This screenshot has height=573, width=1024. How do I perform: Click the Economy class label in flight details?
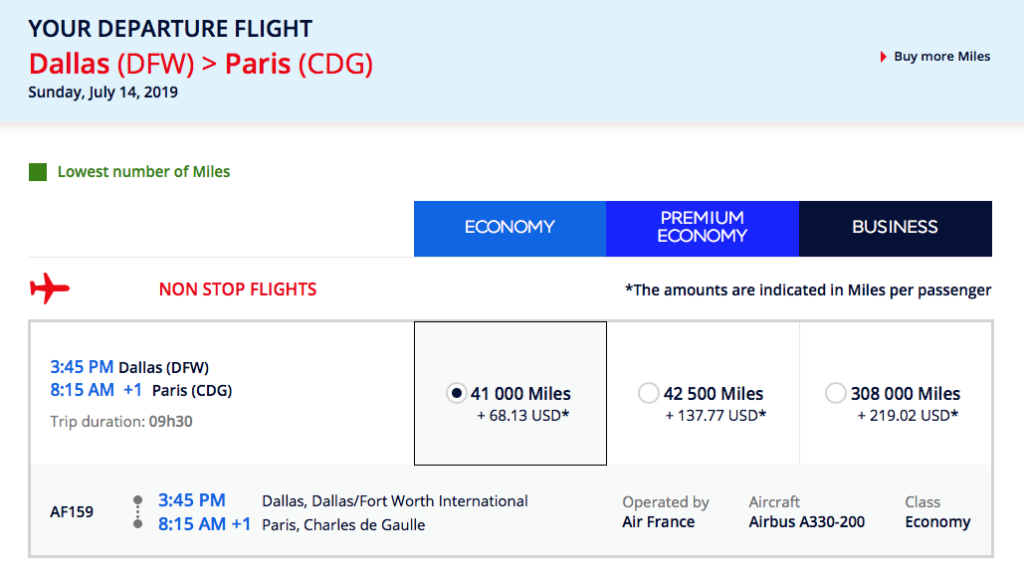[x=937, y=522]
